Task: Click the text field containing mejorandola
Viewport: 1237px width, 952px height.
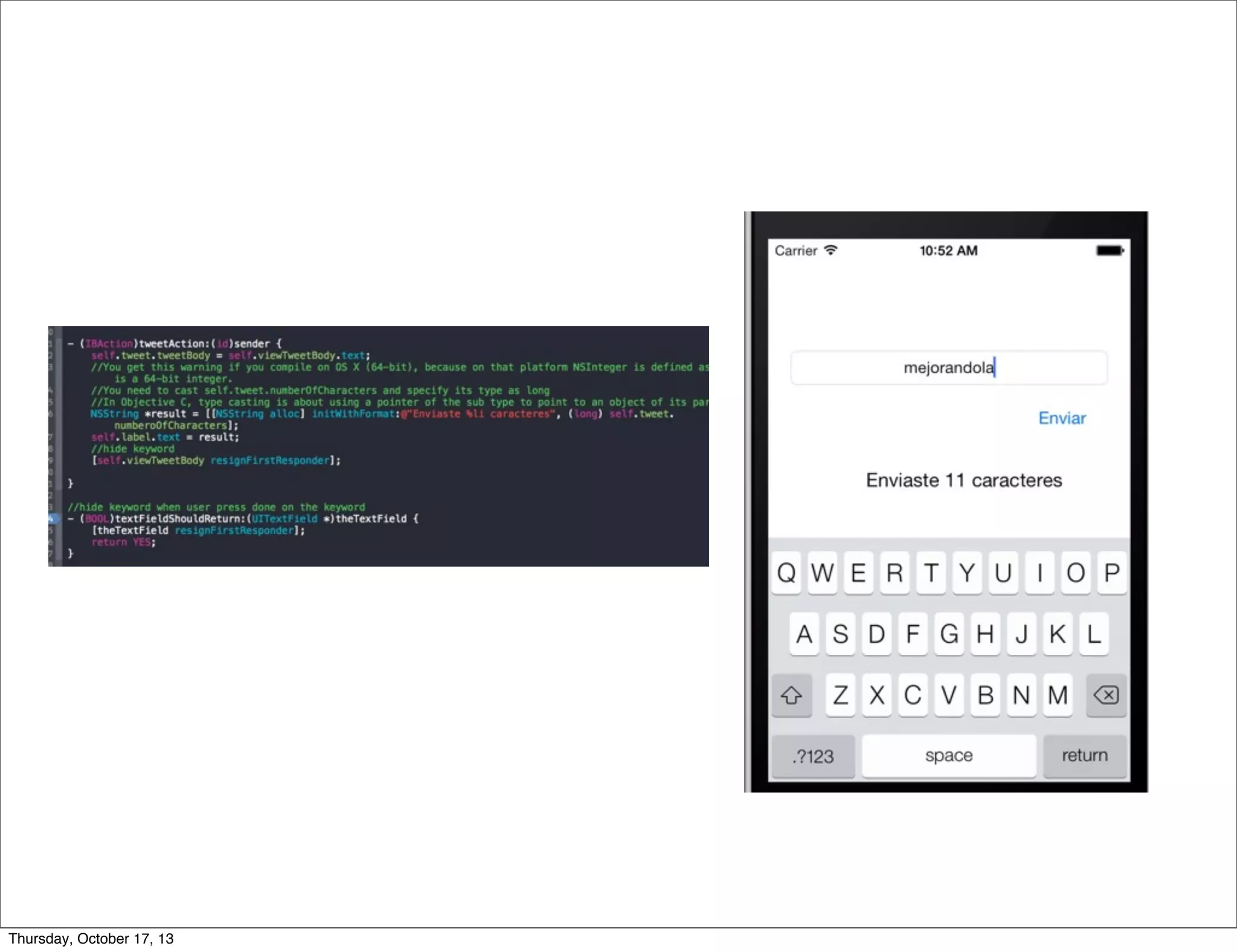Action: 948,368
